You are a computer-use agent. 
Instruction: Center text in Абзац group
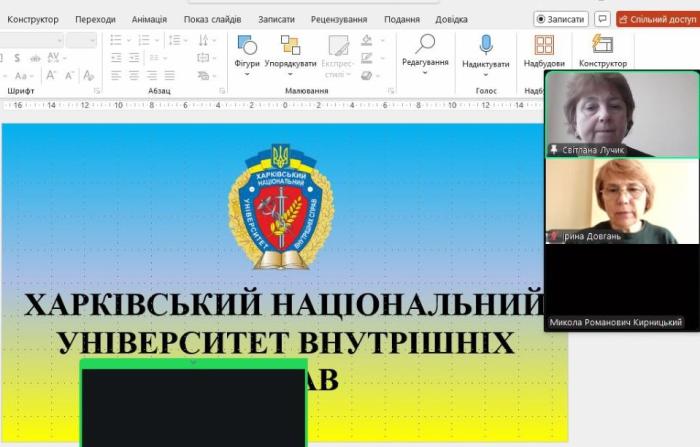pos(134,75)
